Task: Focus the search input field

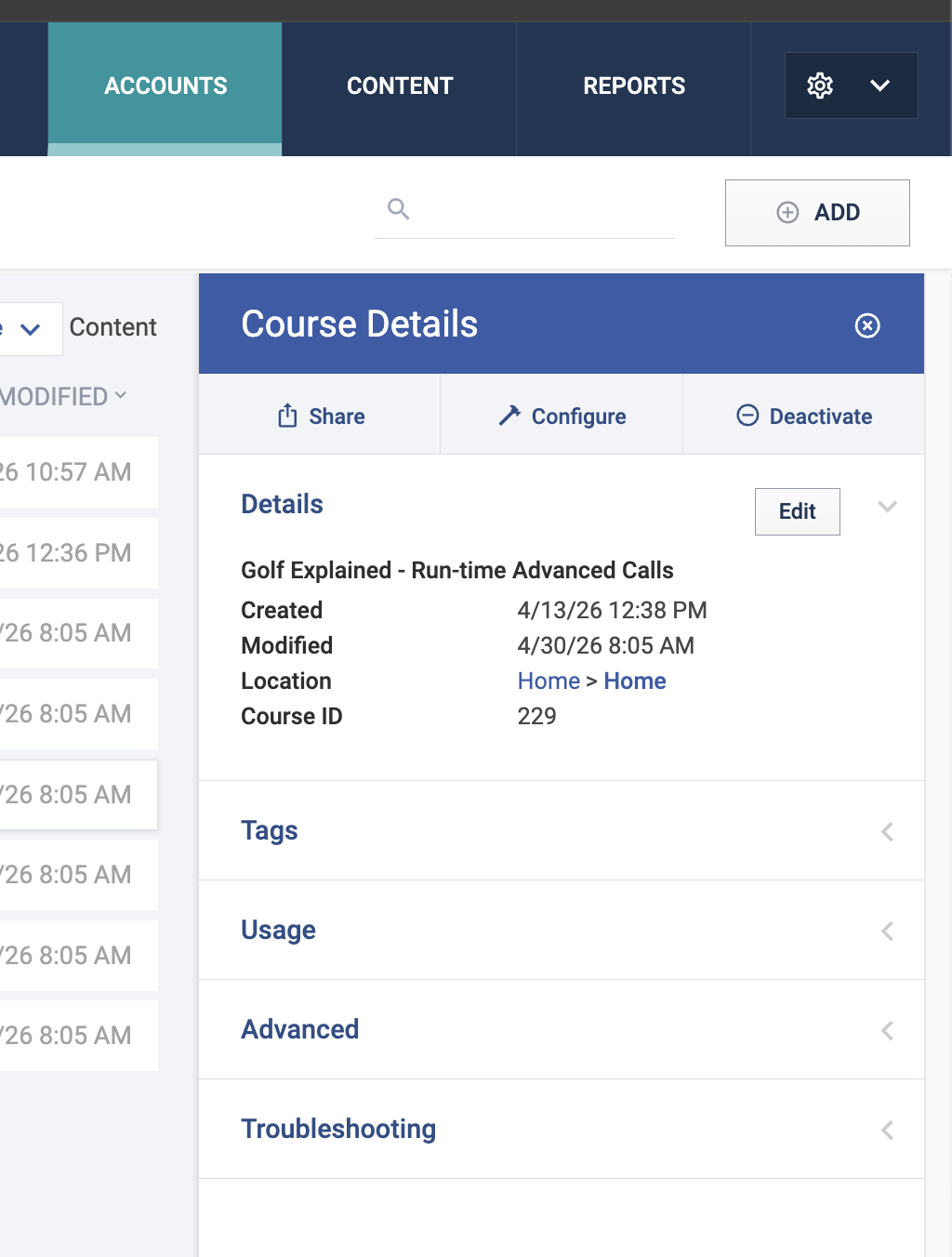Action: pyautogui.click(x=524, y=210)
